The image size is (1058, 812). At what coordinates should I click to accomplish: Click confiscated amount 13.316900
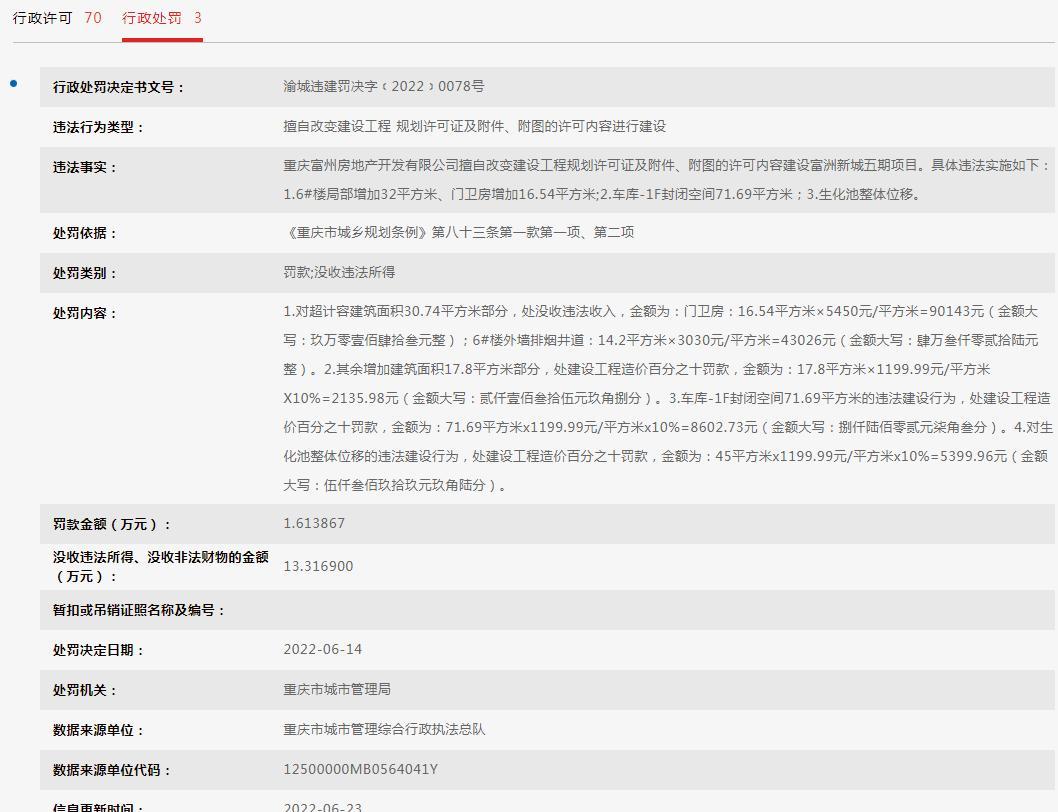click(x=318, y=566)
